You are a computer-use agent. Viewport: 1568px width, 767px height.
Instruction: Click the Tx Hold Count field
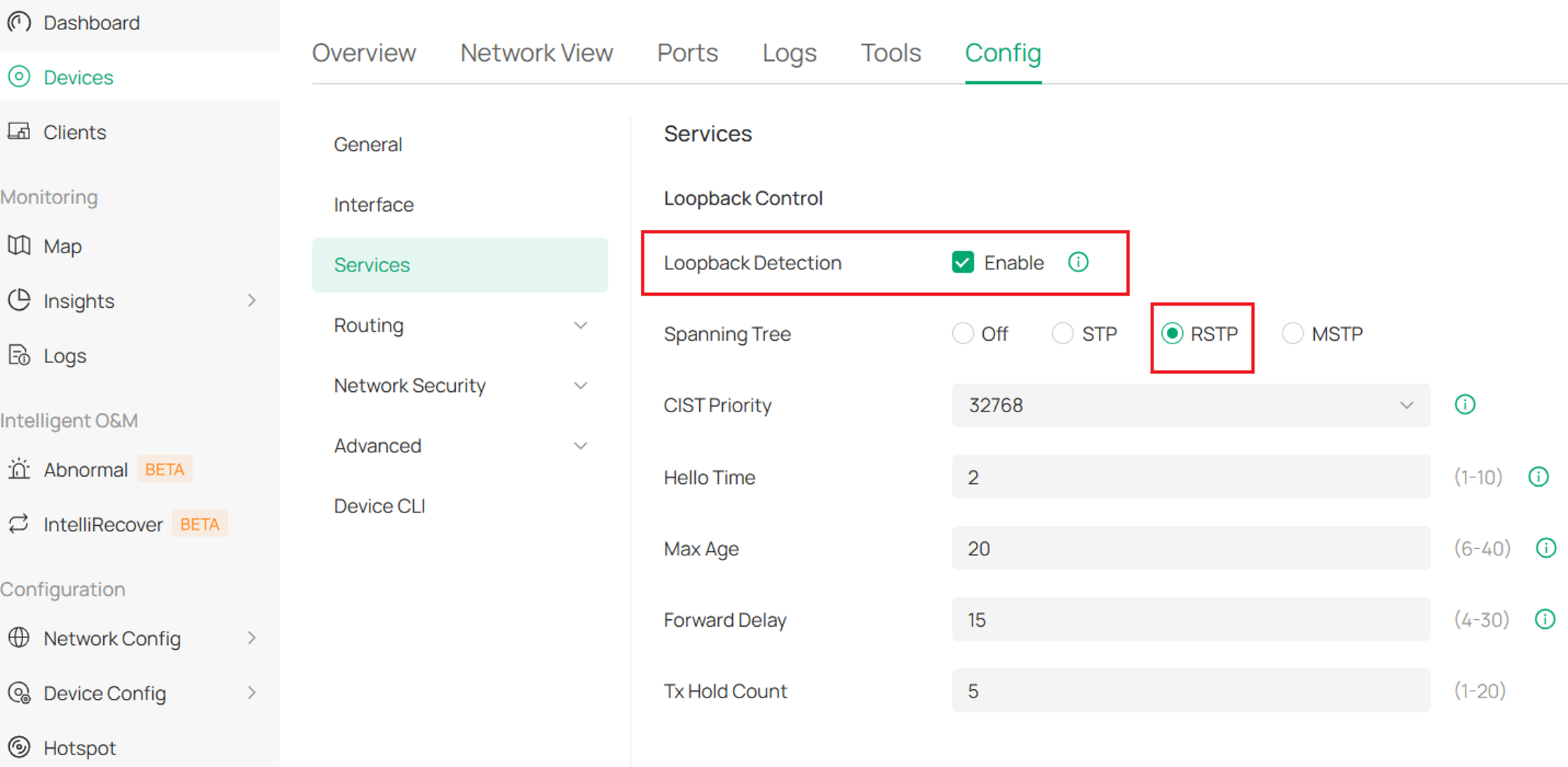click(x=1191, y=691)
